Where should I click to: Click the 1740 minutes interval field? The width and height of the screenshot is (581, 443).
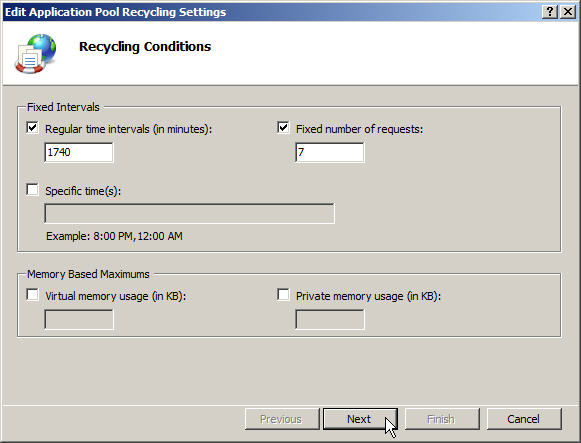[79, 152]
